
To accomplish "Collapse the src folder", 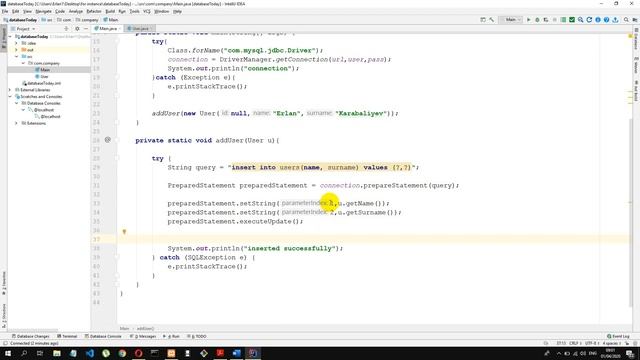I will click(x=17, y=57).
